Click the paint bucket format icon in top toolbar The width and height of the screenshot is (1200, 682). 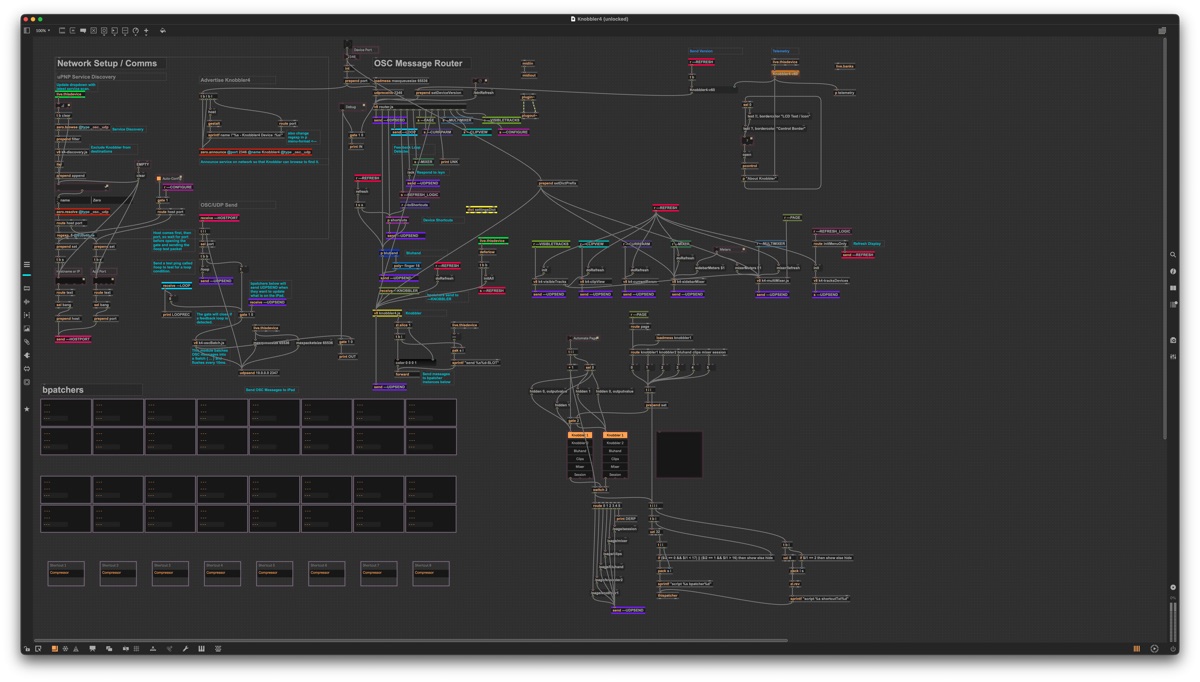coord(163,31)
